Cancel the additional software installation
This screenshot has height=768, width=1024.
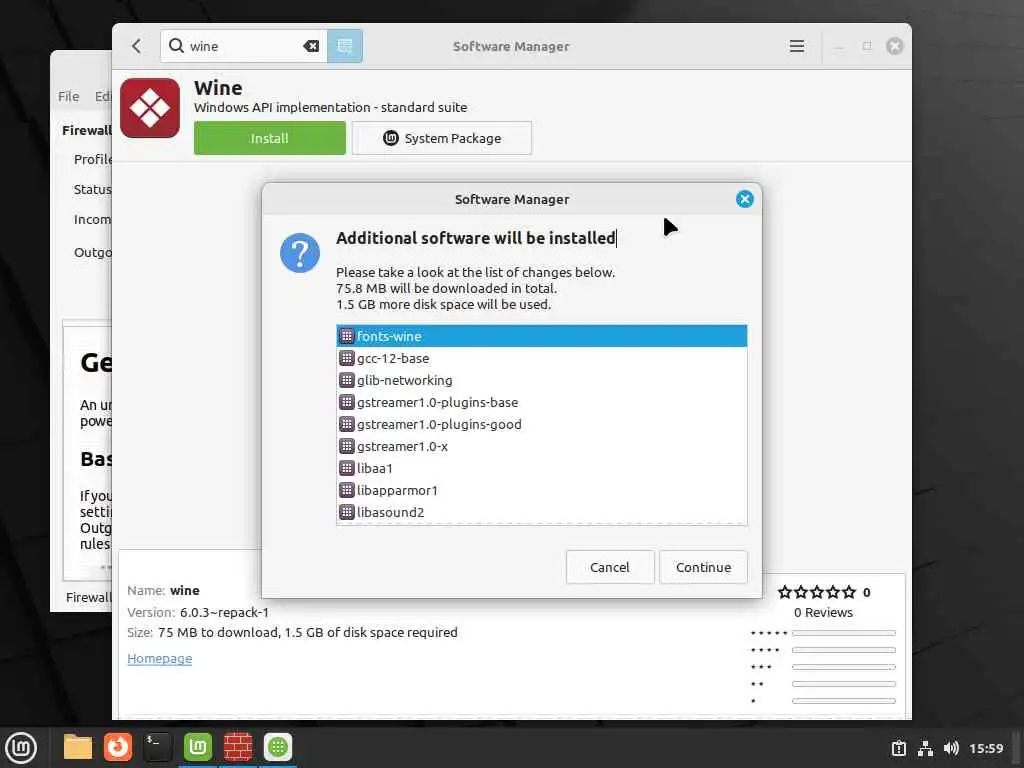tap(610, 567)
